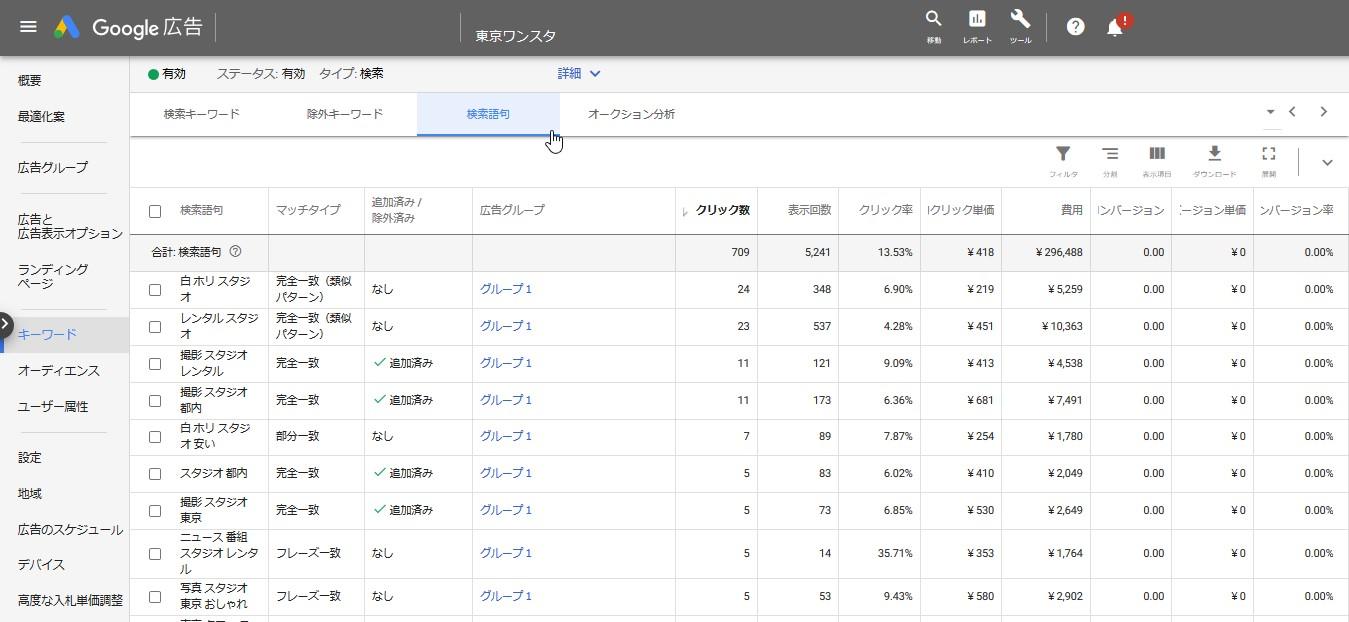This screenshot has width=1349, height=622.
Task: Open the reports chart icon
Action: [x=977, y=20]
